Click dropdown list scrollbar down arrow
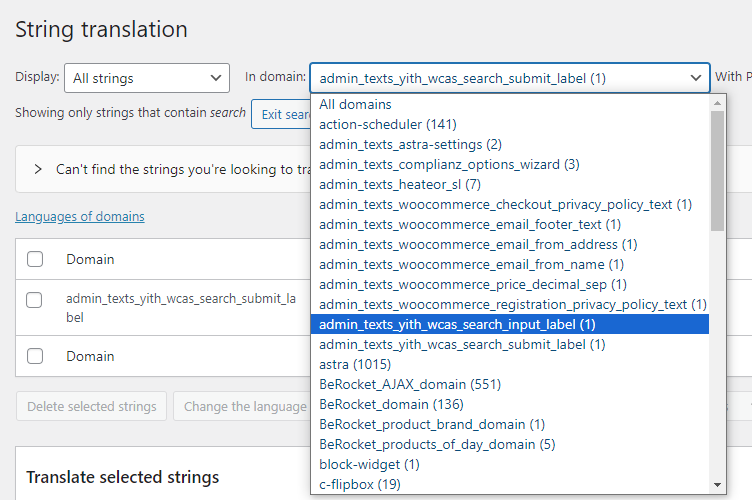This screenshot has height=500, width=752. [717, 485]
